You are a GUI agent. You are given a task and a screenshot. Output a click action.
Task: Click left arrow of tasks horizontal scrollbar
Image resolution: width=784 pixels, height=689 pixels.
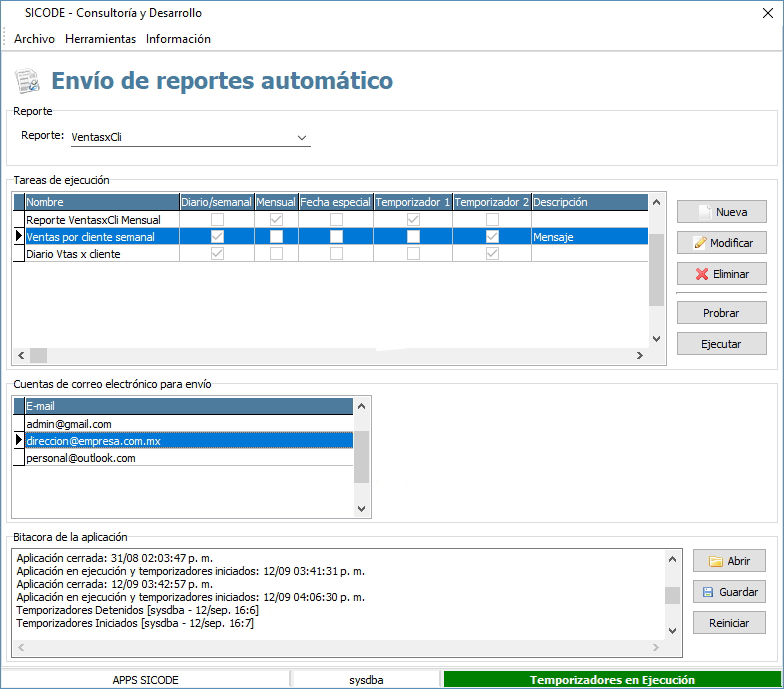coord(21,356)
